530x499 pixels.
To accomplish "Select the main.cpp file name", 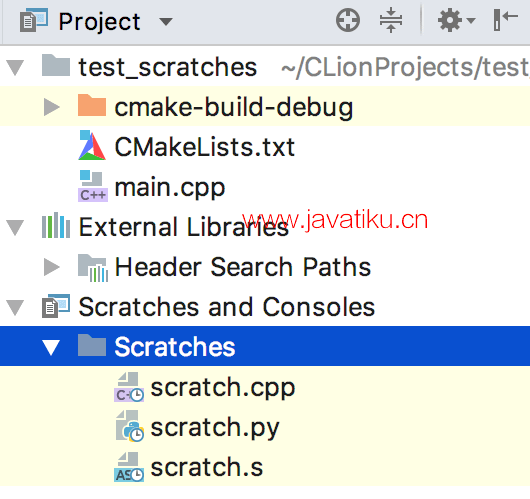I will (x=170, y=188).
